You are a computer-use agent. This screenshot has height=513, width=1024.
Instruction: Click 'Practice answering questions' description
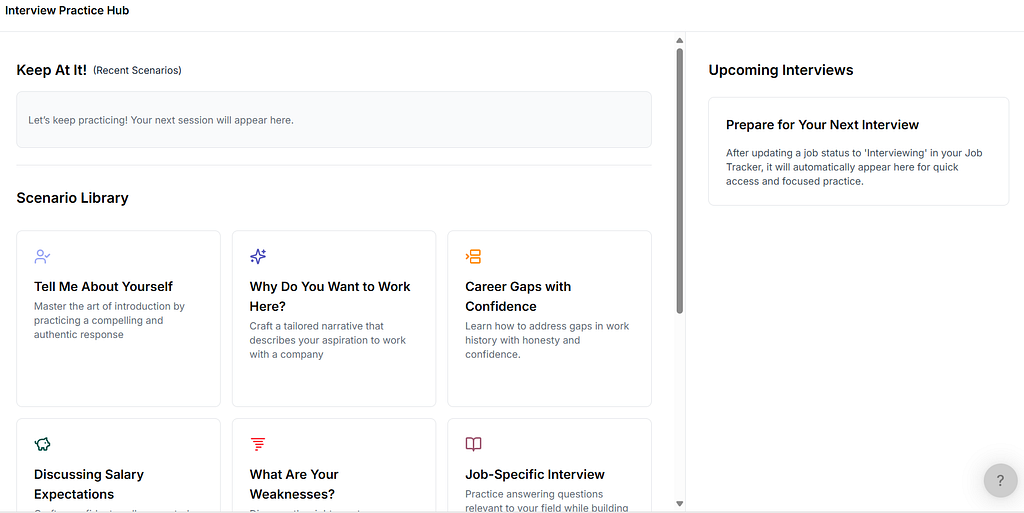[547, 501]
